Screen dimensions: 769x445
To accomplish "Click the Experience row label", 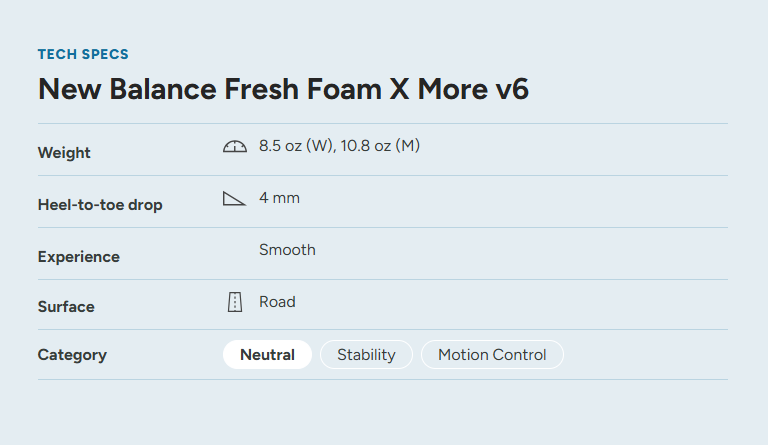I will [x=79, y=257].
